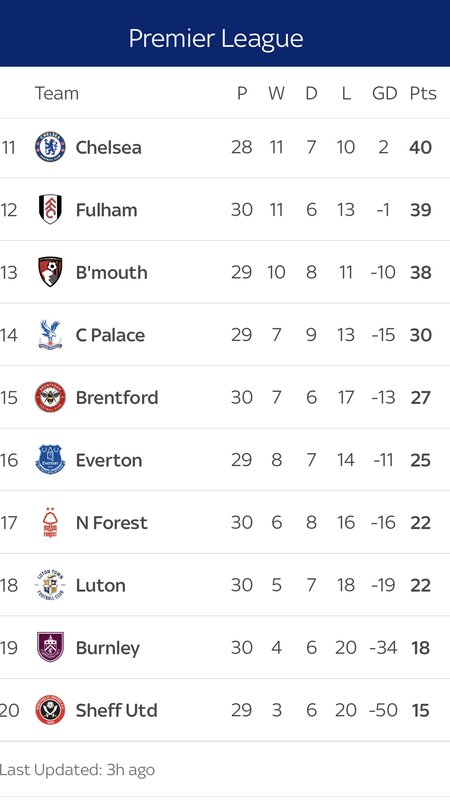
Task: Select the Team column header
Action: 57,93
